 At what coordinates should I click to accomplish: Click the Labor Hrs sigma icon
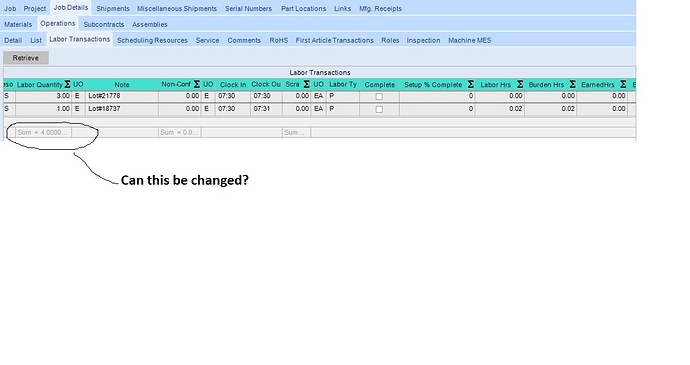click(520, 84)
